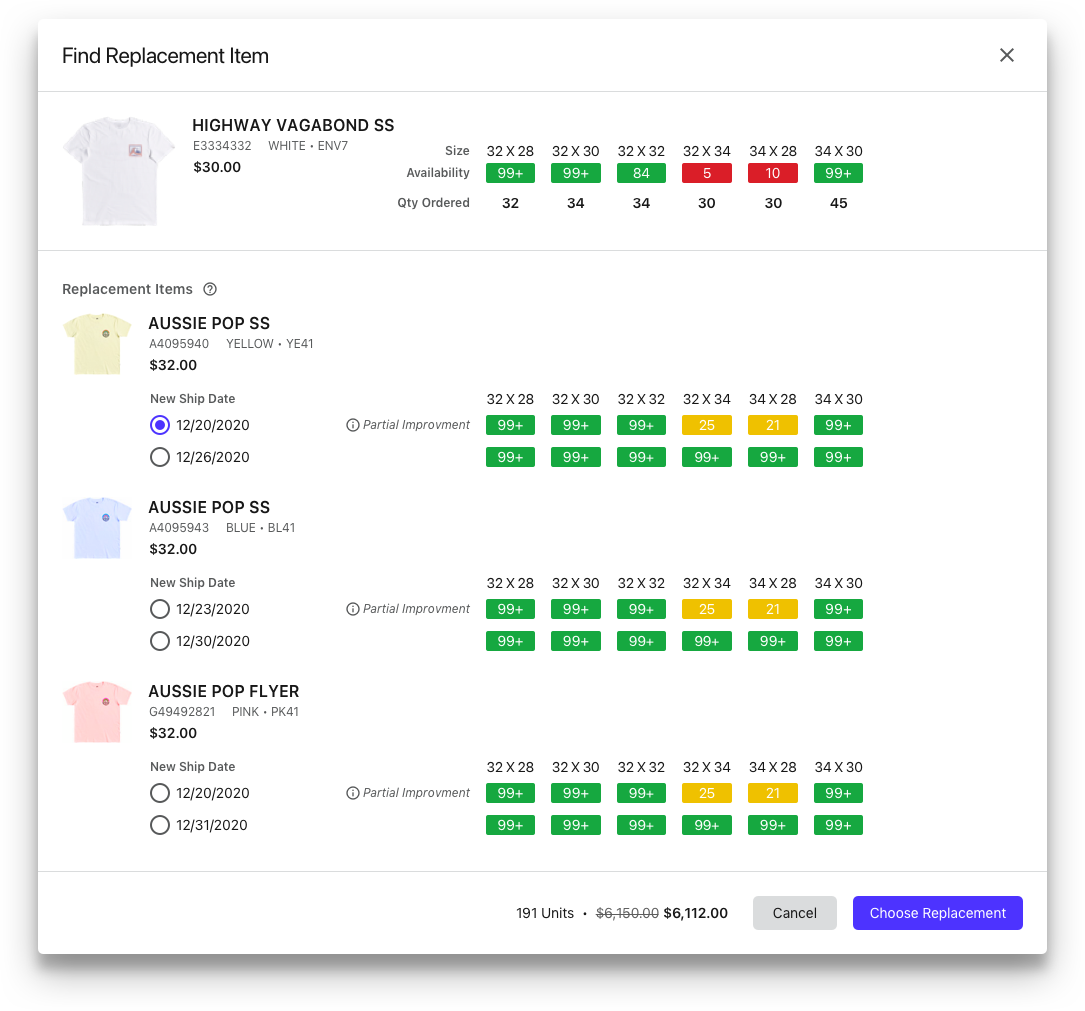Click the pink Aussie Pop Flyer thumbnail
This screenshot has width=1085, height=1011.
97,712
